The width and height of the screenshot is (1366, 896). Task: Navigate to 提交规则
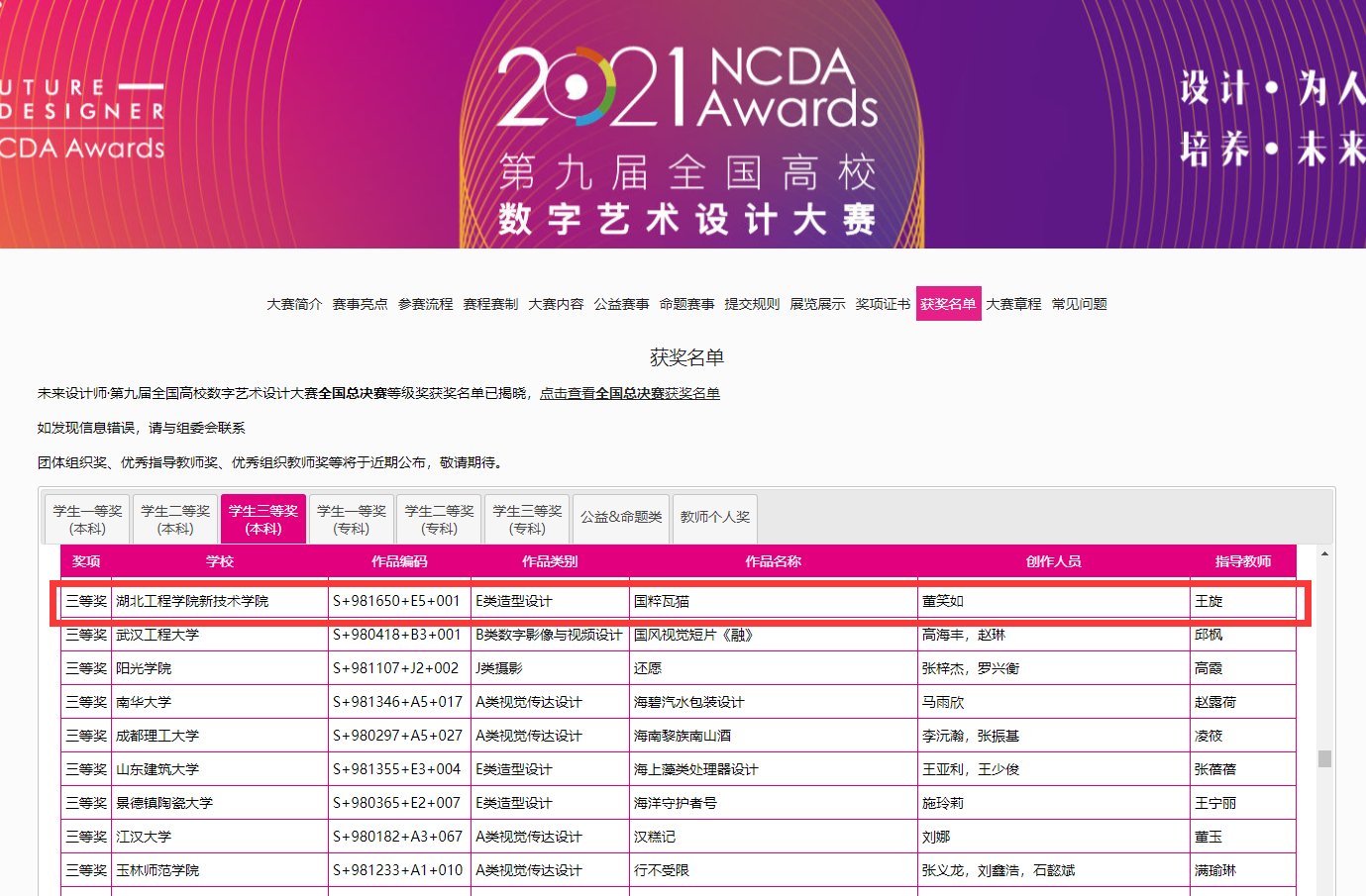[x=752, y=304]
